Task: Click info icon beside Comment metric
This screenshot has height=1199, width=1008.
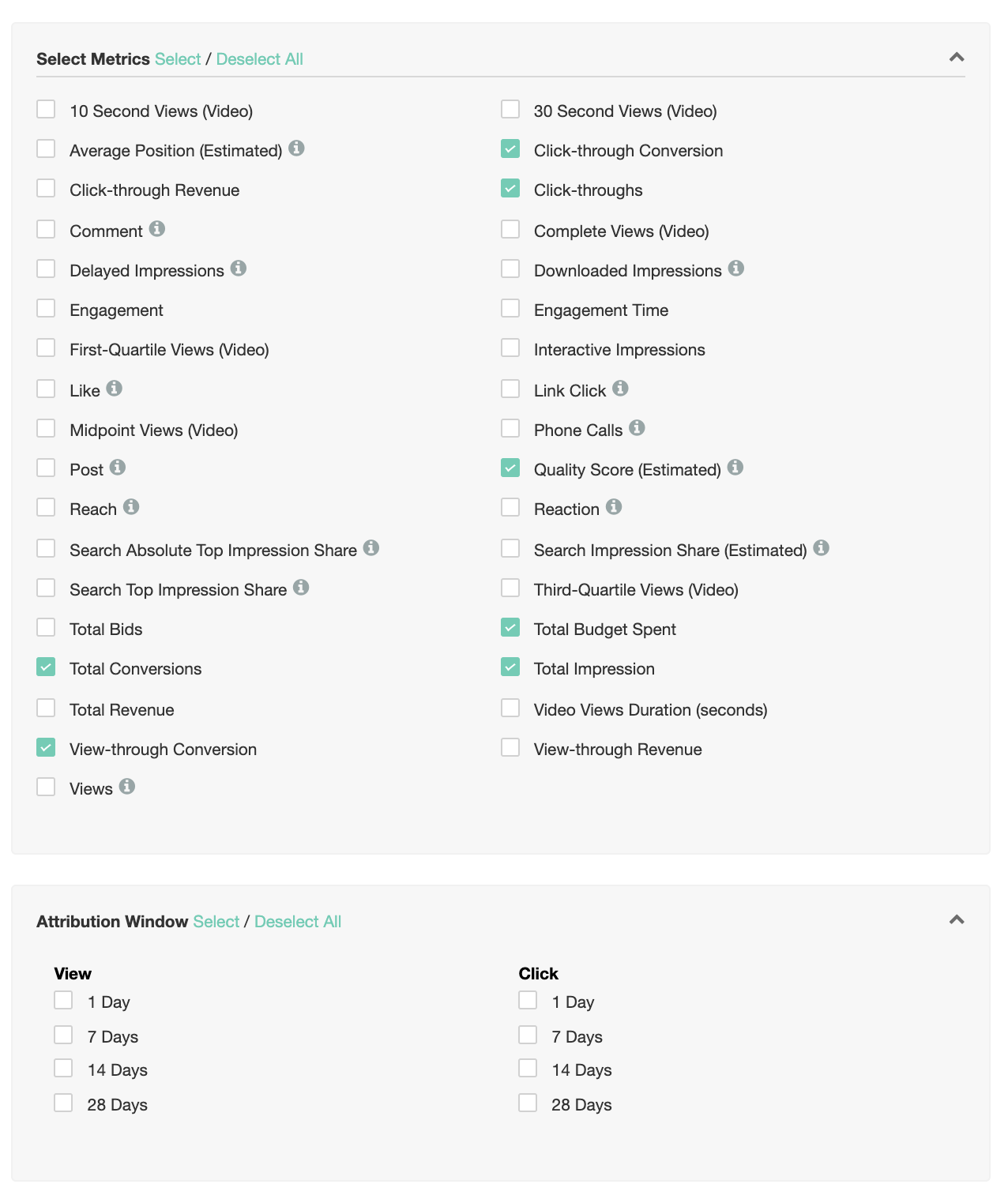Action: coord(157,229)
